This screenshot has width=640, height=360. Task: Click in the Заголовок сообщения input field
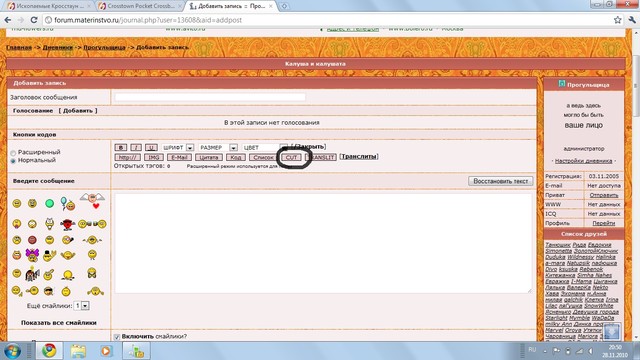click(x=210, y=97)
